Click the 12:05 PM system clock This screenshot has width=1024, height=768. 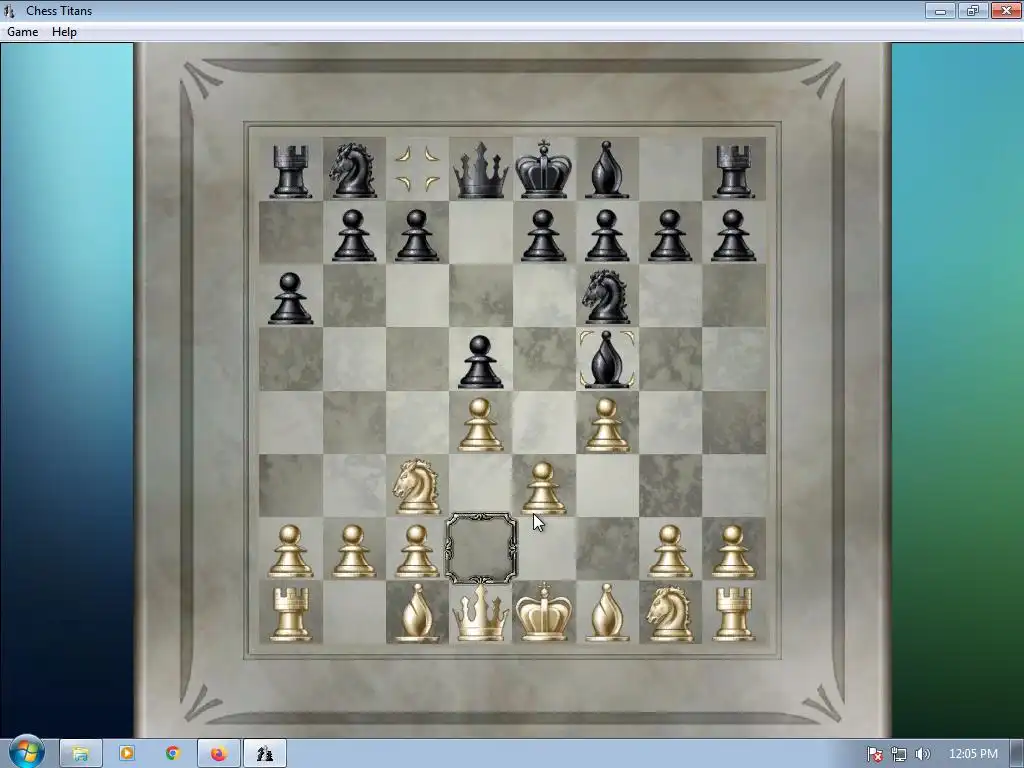(x=973, y=754)
